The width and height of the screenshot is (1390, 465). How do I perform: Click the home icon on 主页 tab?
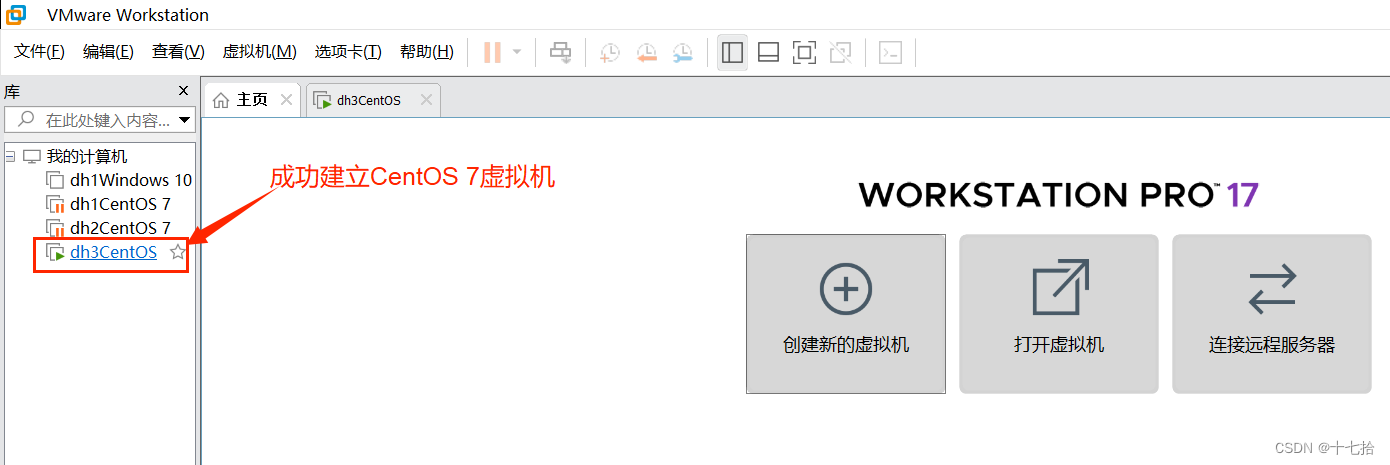pyautogui.click(x=221, y=100)
